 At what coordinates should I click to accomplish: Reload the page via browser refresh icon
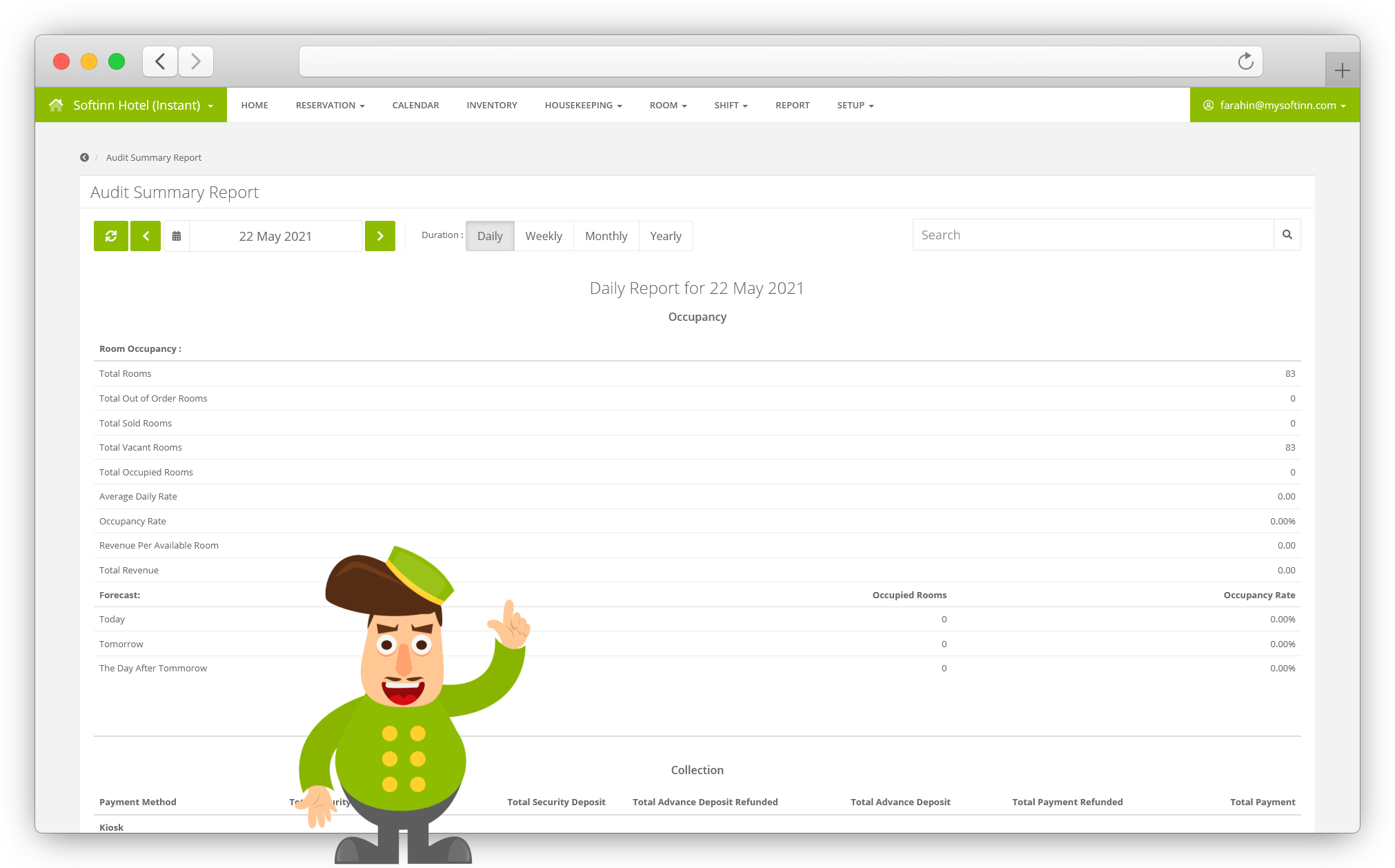1245,61
